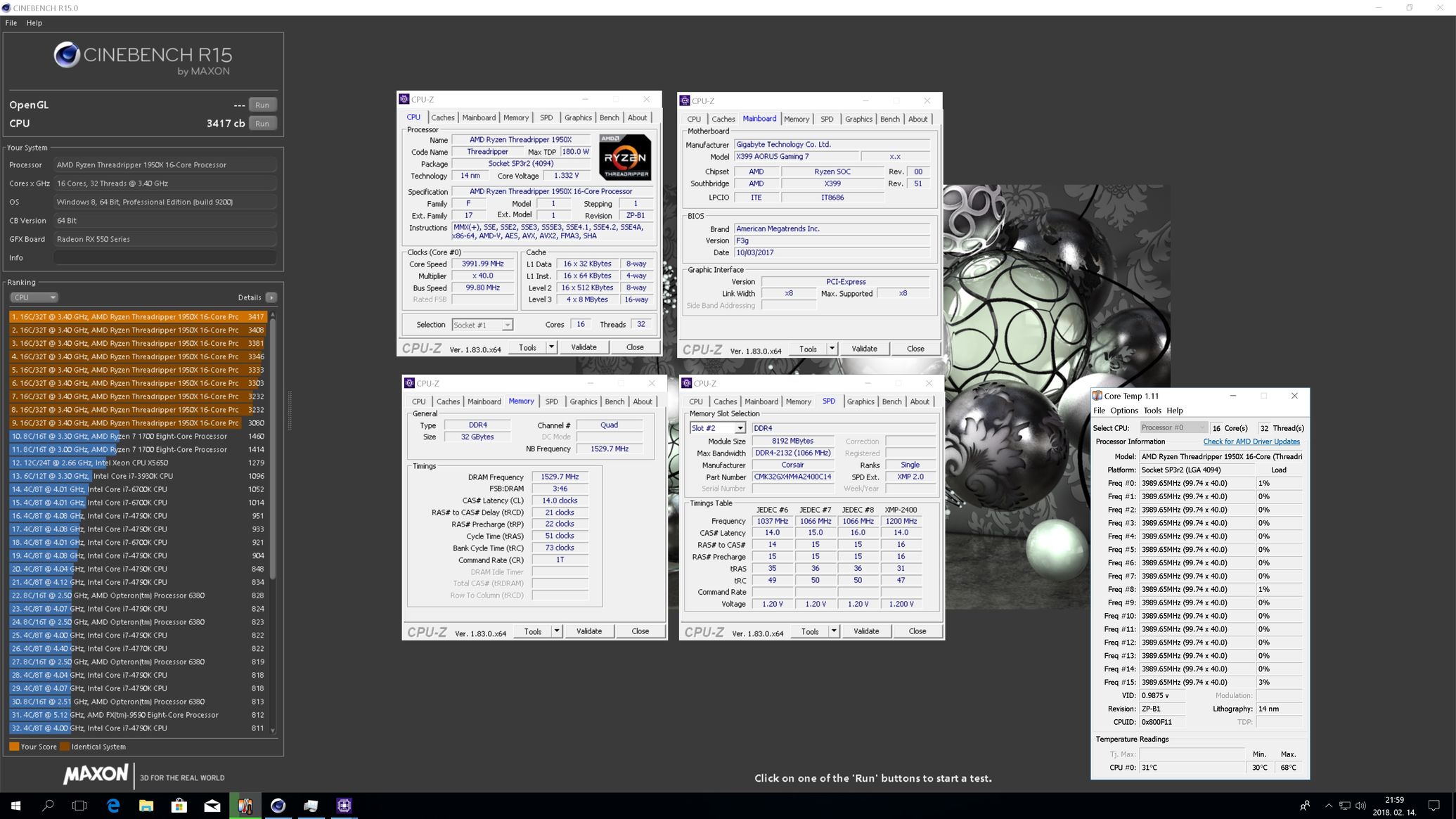Viewport: 1456px width, 819px height.
Task: Open the Ranking CPU dropdown in Cinebench
Action: pyautogui.click(x=34, y=297)
